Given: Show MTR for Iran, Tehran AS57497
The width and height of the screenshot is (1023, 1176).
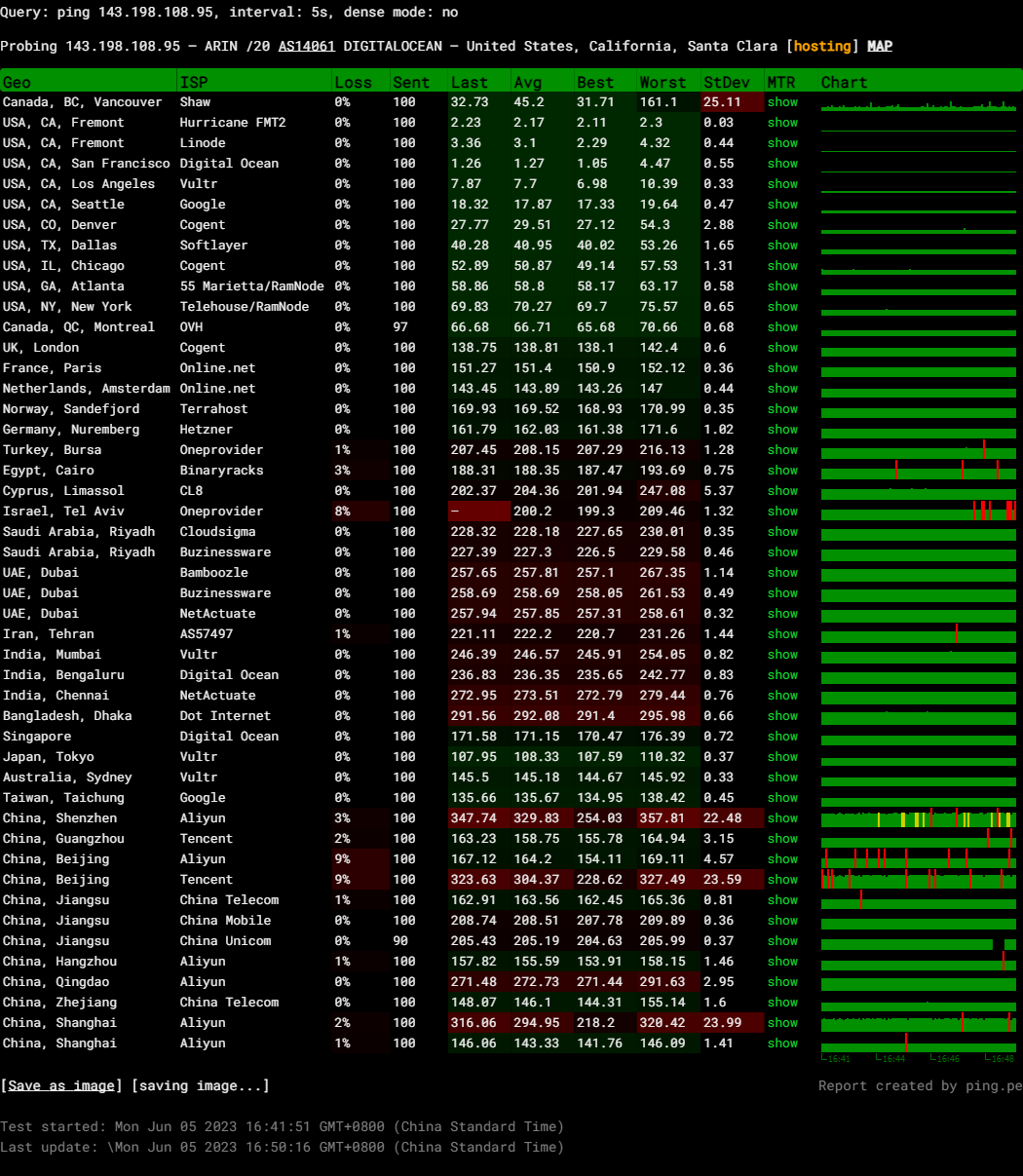Looking at the screenshot, I should [x=782, y=633].
